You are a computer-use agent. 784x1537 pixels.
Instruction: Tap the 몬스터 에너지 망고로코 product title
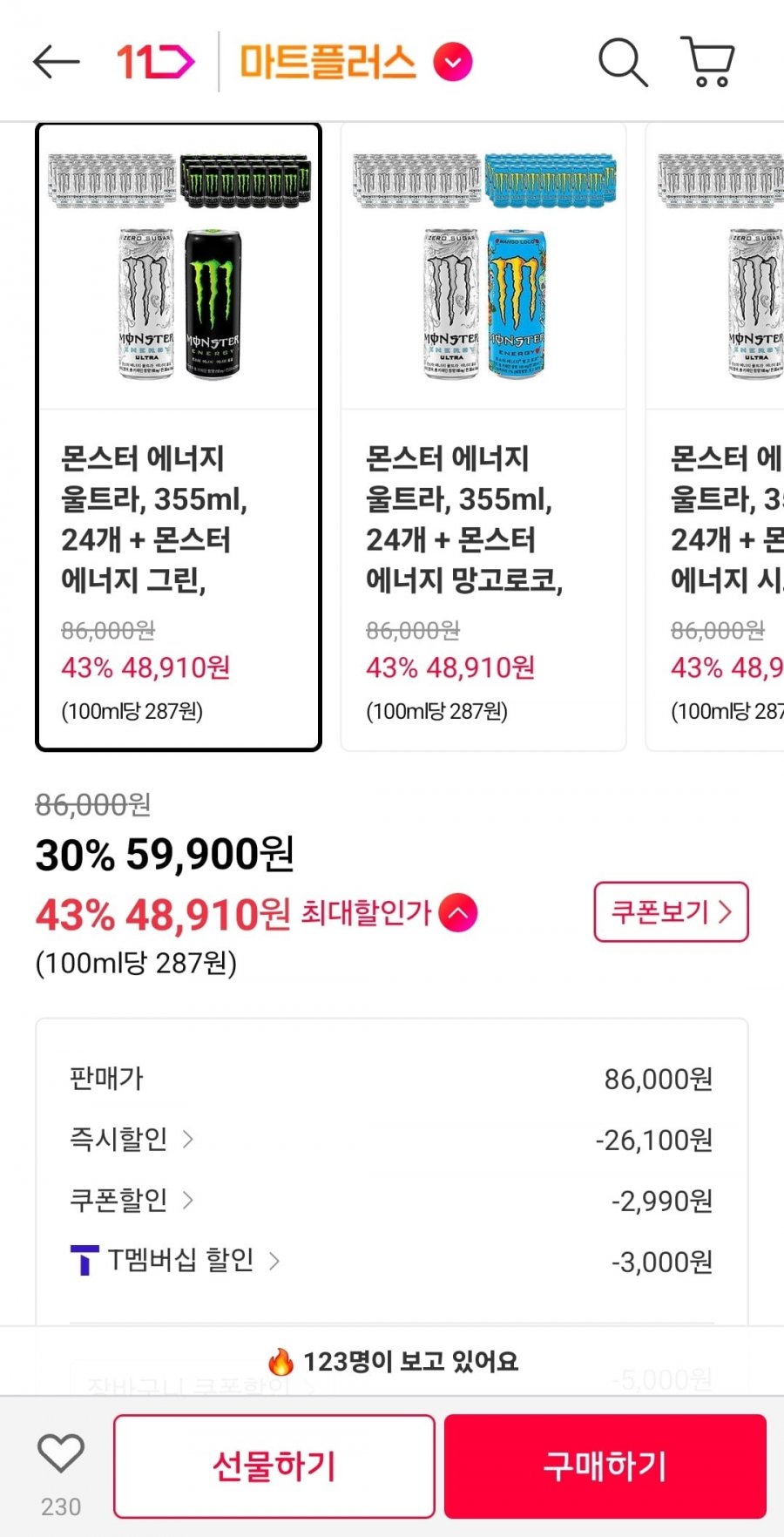tap(463, 518)
